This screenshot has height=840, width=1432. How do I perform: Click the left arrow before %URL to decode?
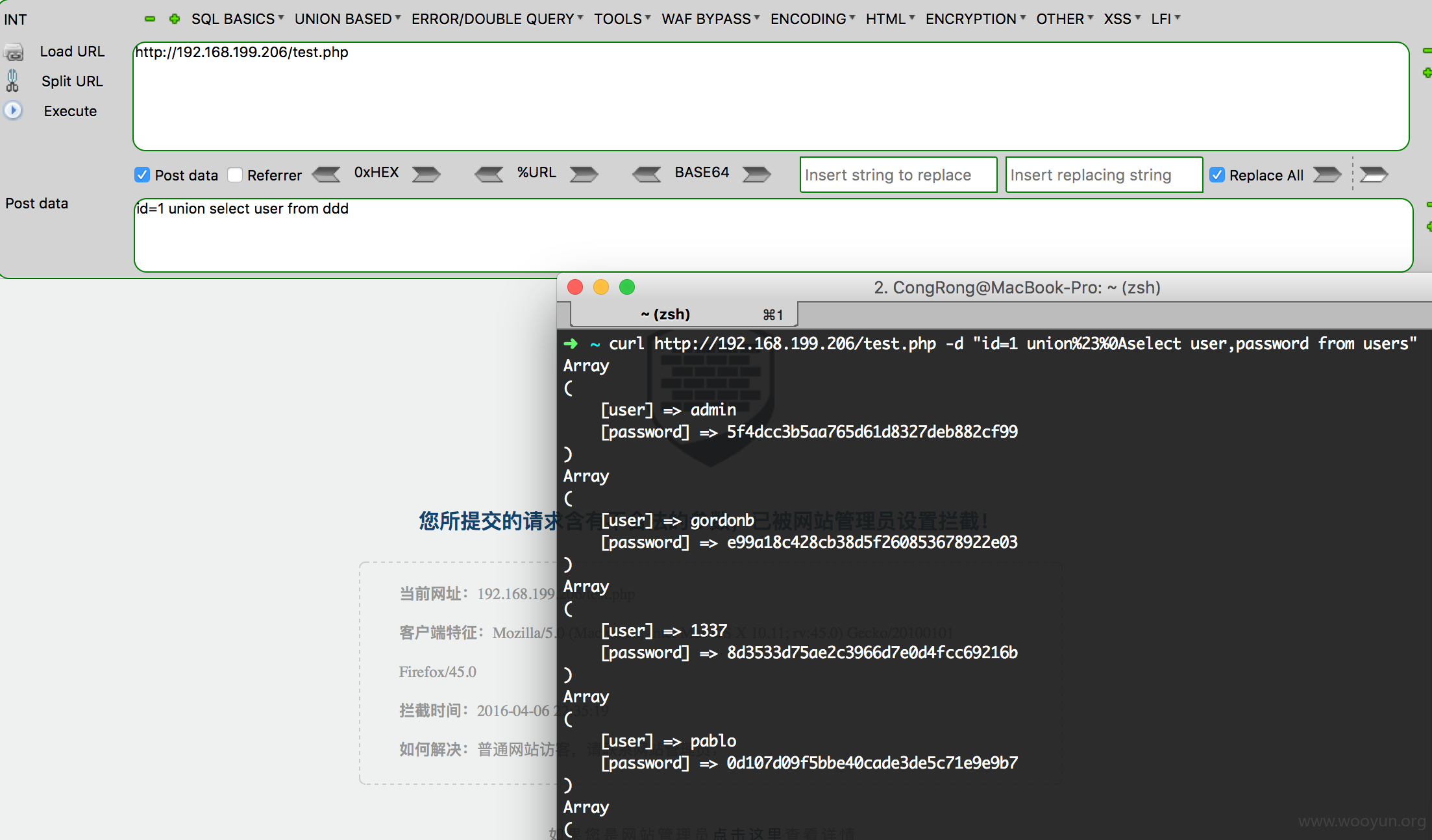[x=489, y=174]
